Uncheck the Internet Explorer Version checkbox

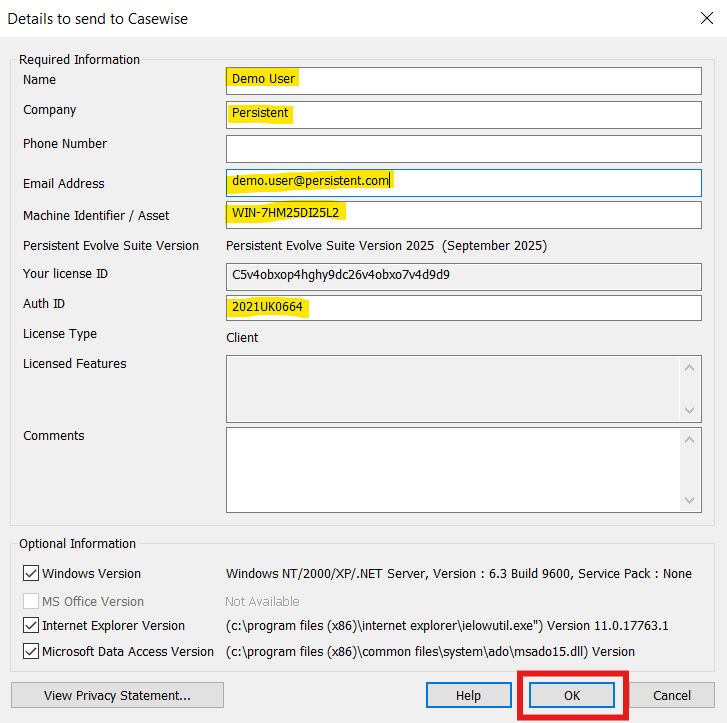tap(31, 625)
